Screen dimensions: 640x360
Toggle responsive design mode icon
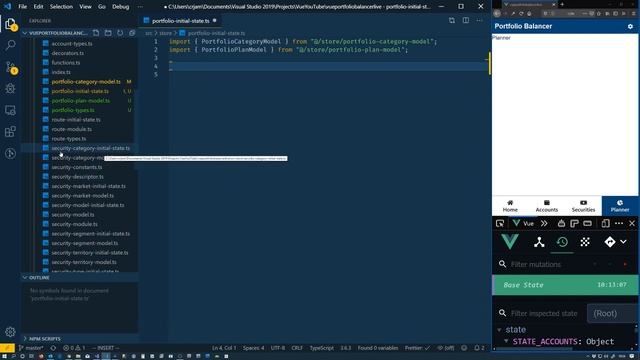[x=606, y=223]
